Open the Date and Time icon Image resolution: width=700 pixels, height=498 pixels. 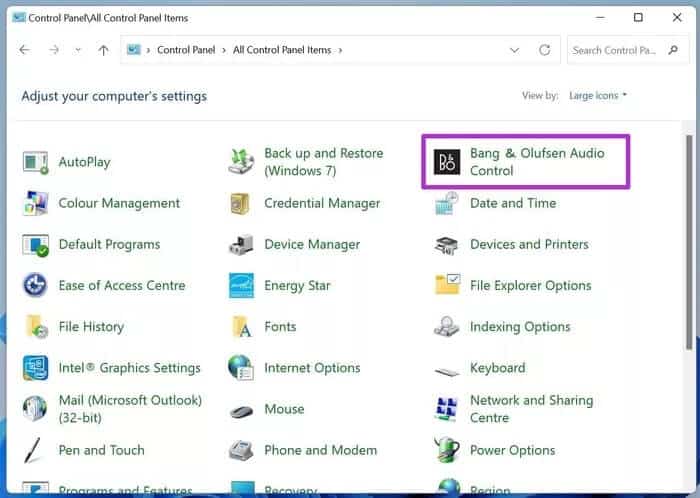click(446, 203)
